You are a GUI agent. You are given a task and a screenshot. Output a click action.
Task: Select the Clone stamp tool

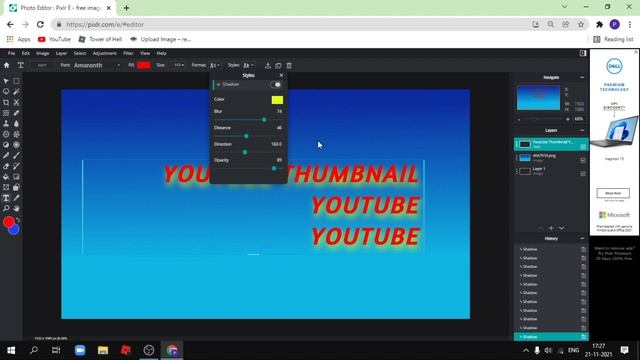point(6,124)
